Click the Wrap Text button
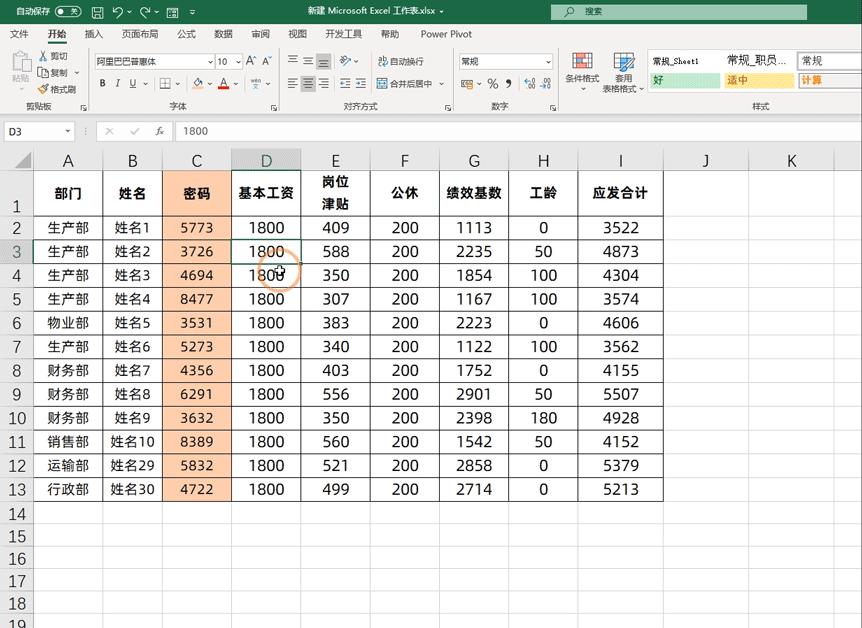This screenshot has width=862, height=628. click(402, 62)
